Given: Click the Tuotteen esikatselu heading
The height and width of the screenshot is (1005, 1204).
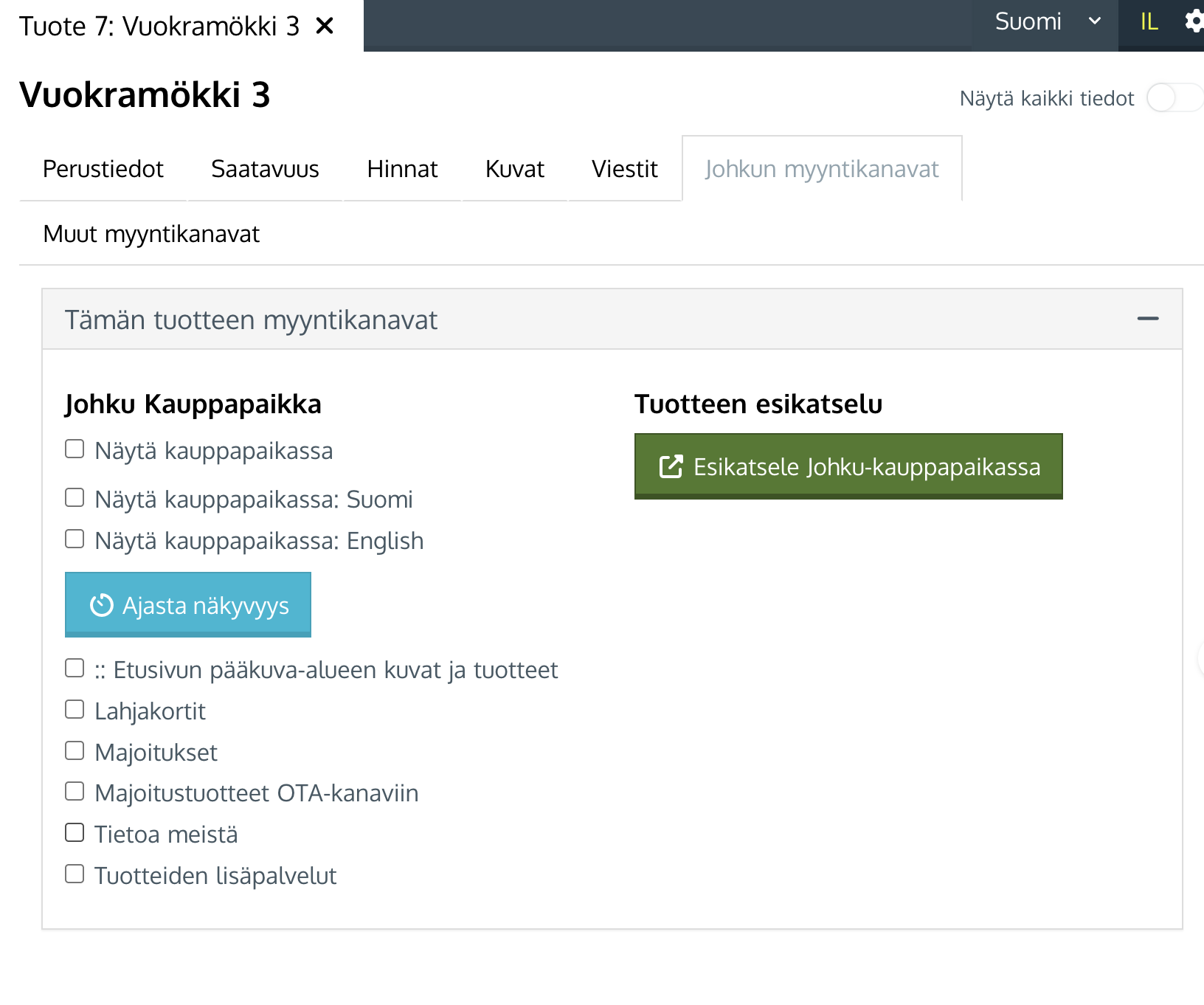Looking at the screenshot, I should point(758,404).
